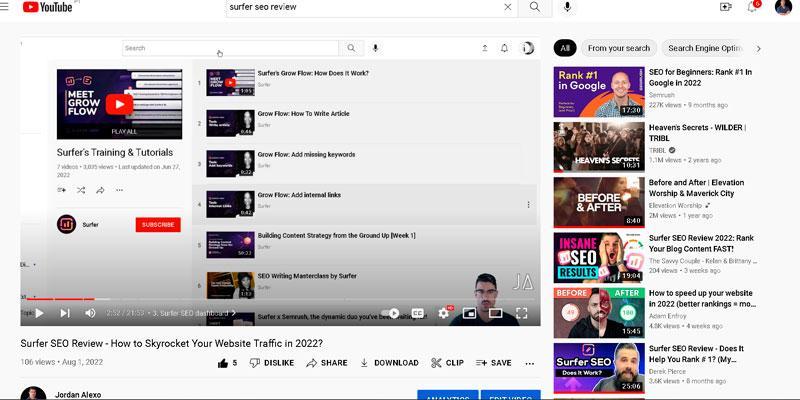Open the Create video icon
This screenshot has height=400, width=800.
point(726,7)
